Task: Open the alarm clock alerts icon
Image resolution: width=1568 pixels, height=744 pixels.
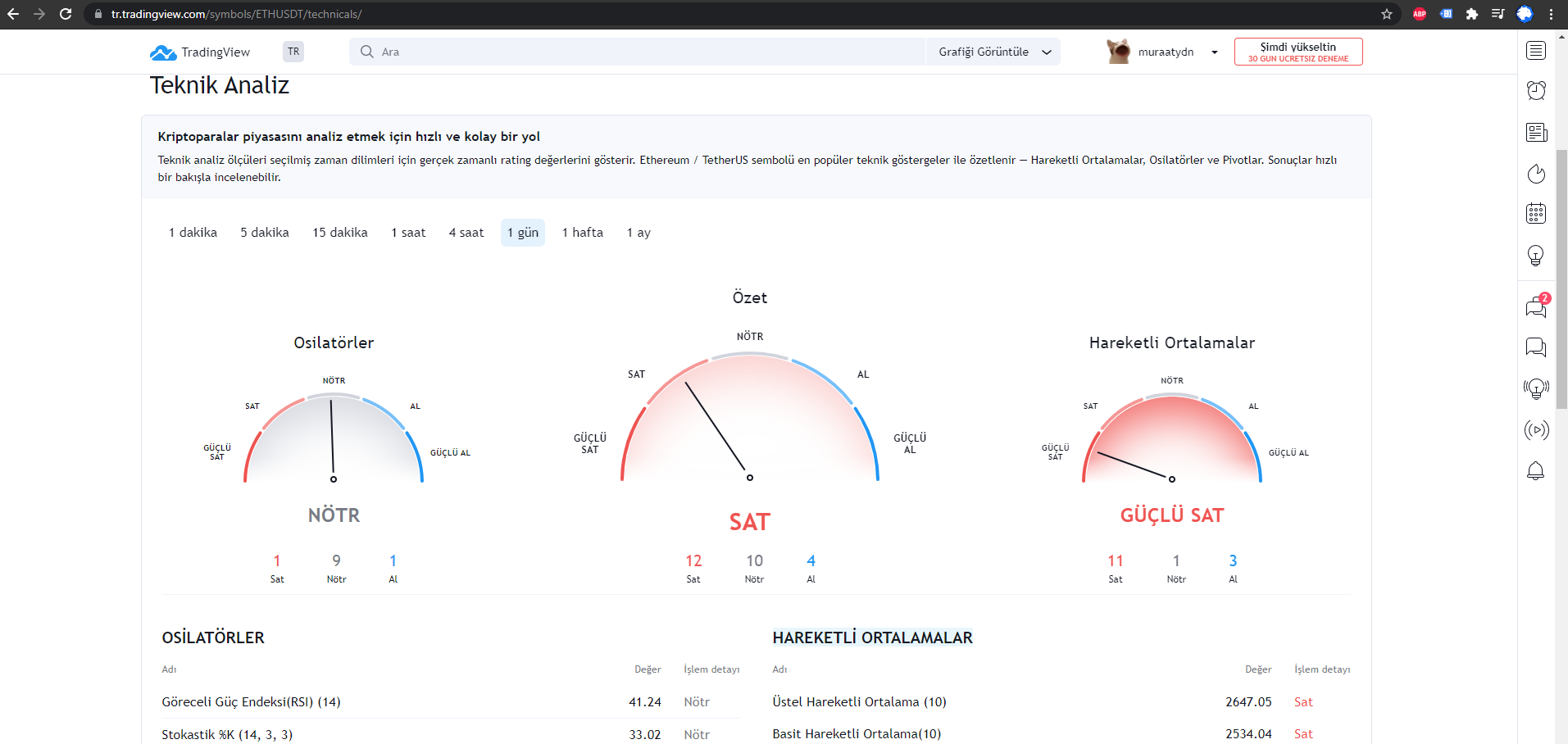Action: [x=1536, y=90]
